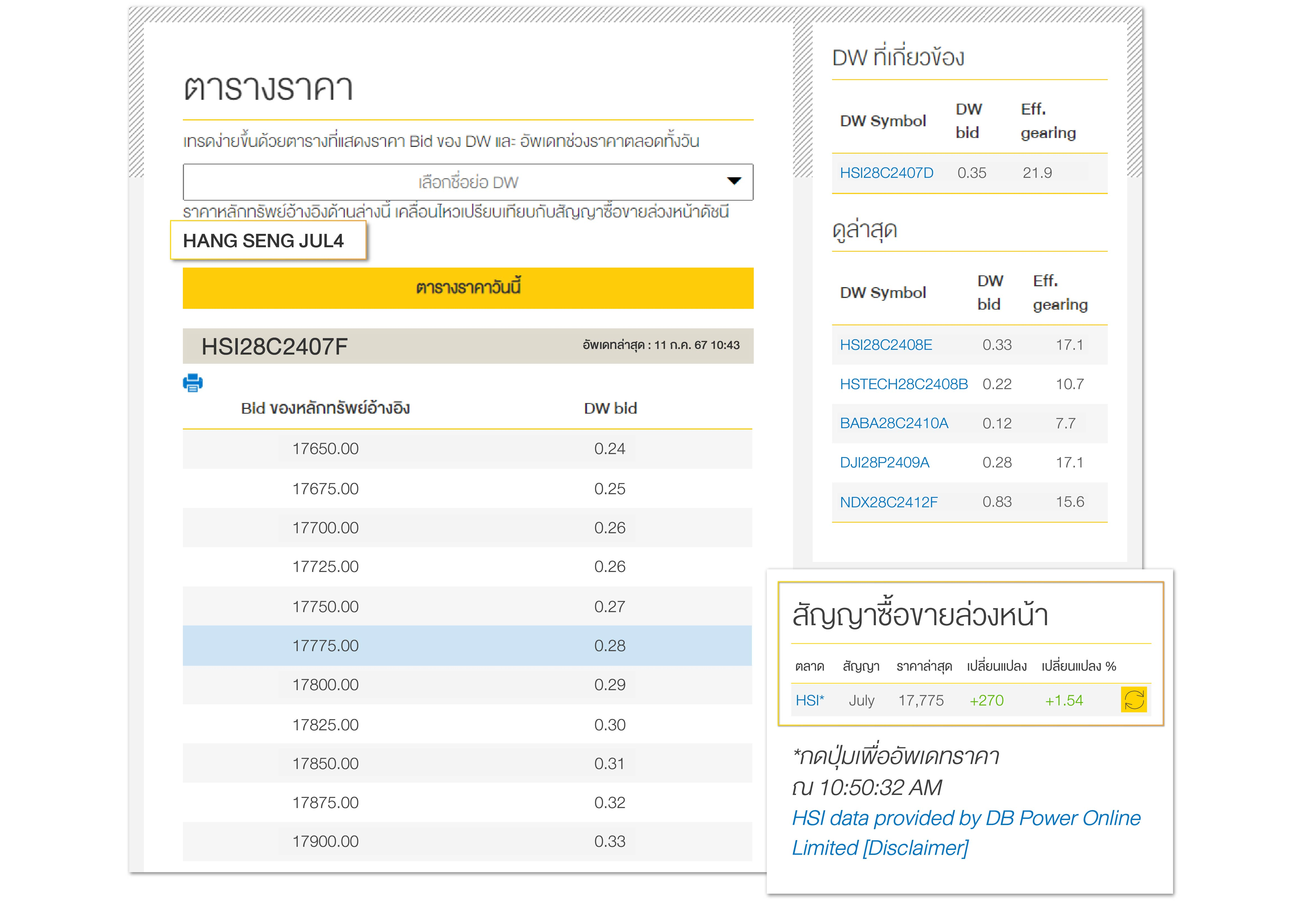The width and height of the screenshot is (1316, 902).
Task: Select DW bid 0.83 for NDX28C2412F
Action: pyautogui.click(x=997, y=502)
